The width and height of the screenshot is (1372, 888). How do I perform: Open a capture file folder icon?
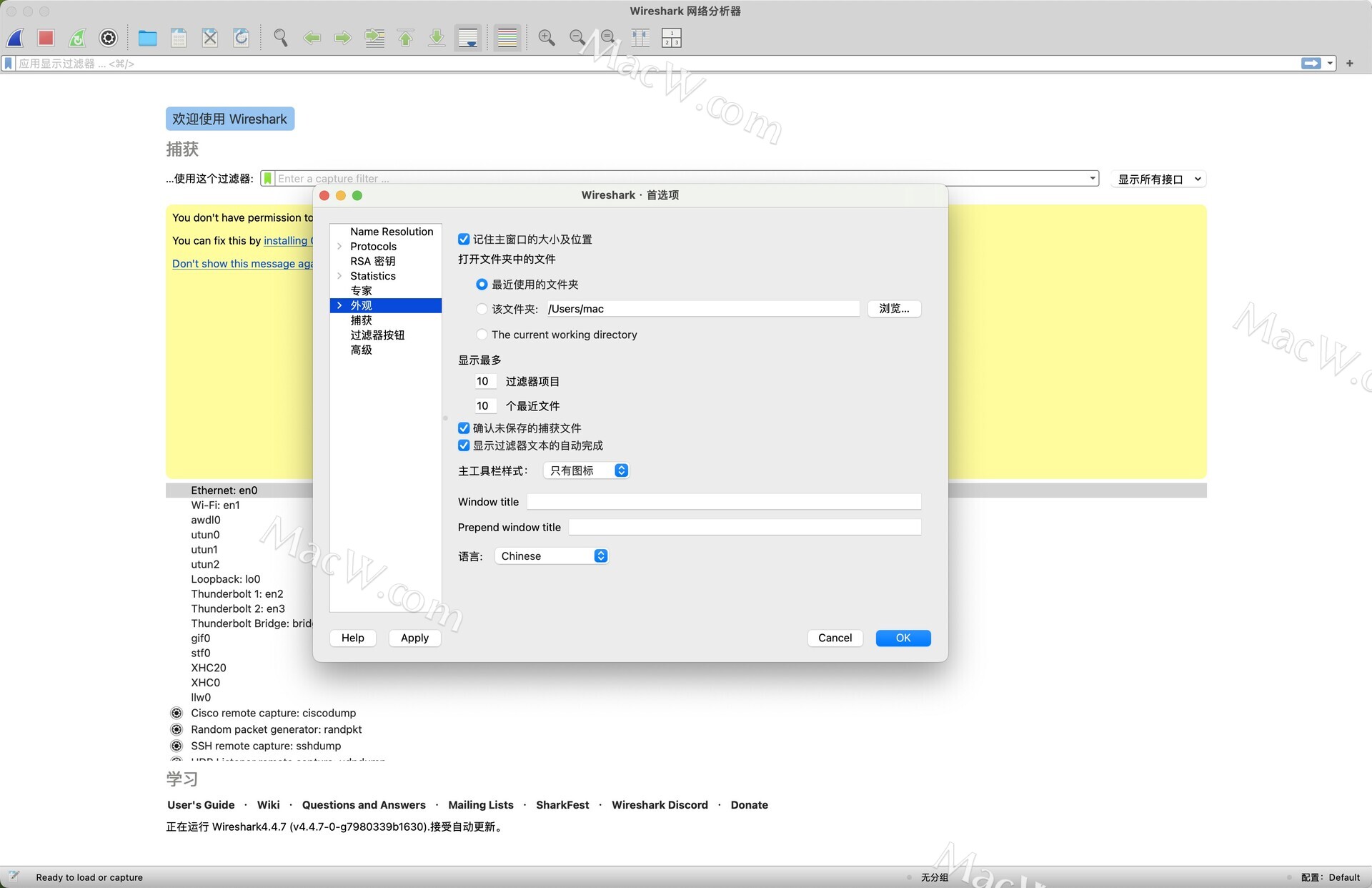click(x=148, y=38)
